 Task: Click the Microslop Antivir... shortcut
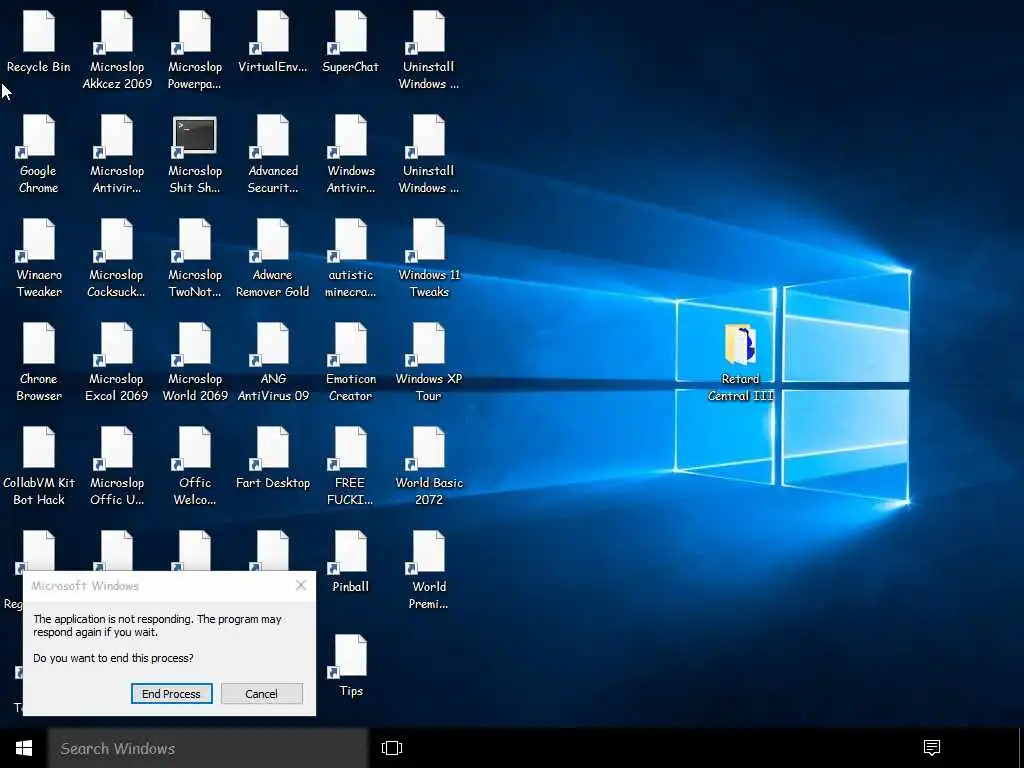point(117,154)
